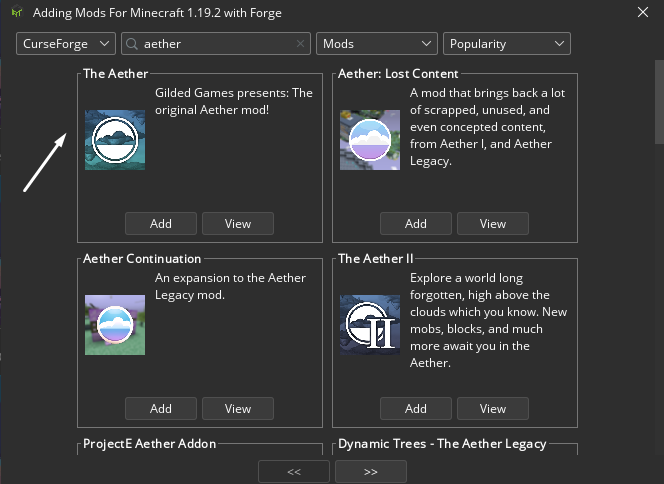Open the Popularity sort dropdown
664x484 pixels.
tap(506, 44)
